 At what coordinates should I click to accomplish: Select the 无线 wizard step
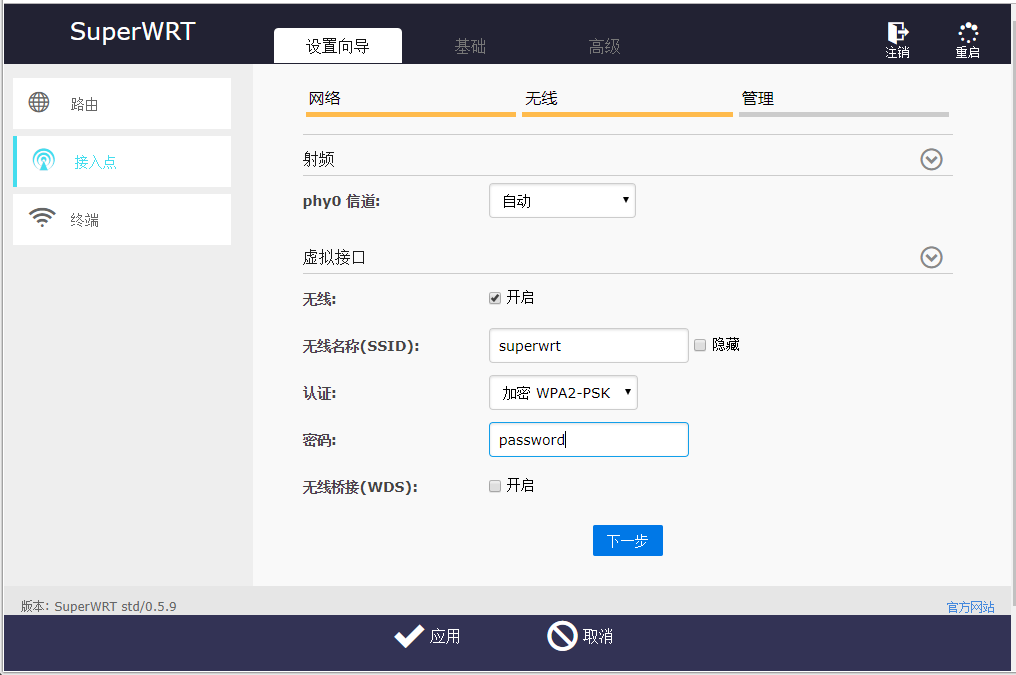[627, 101]
